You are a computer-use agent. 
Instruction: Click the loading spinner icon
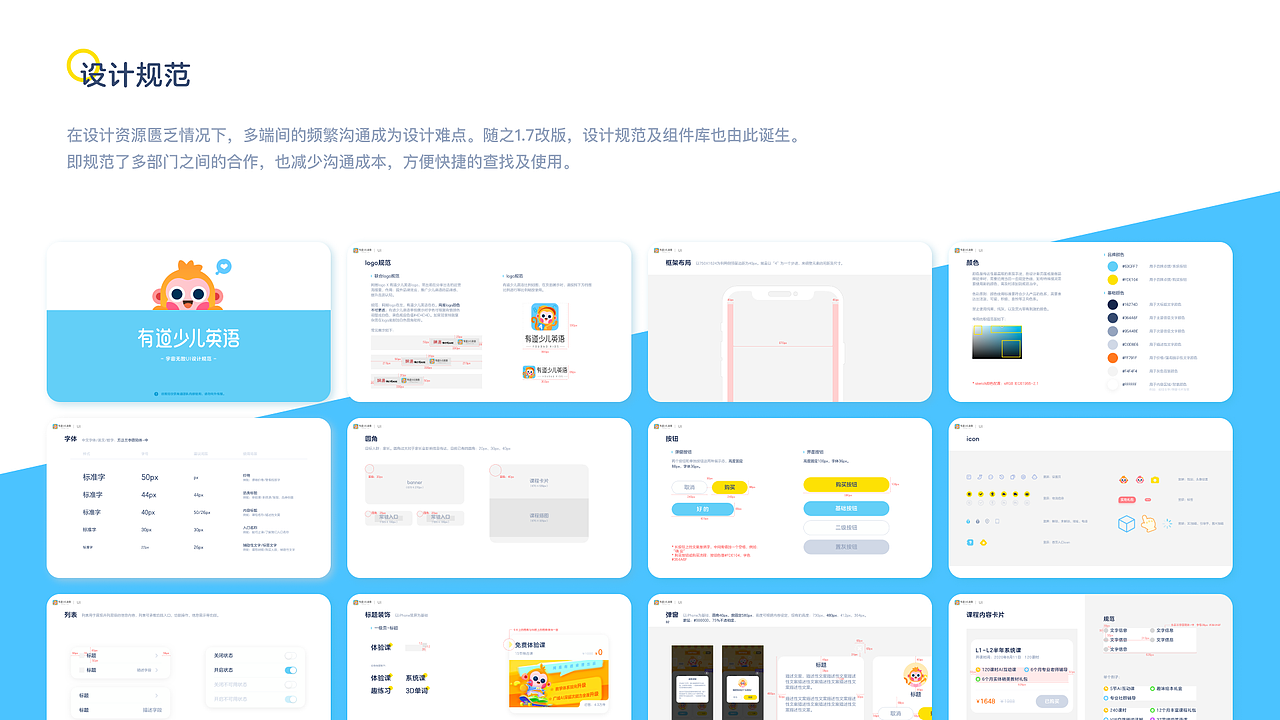point(1168,523)
